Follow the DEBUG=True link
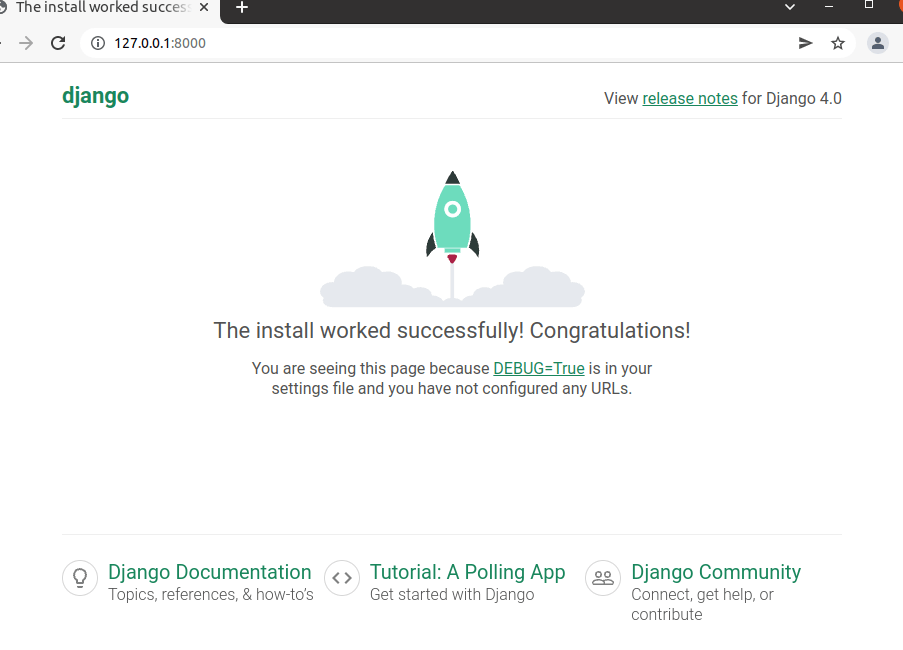Image resolution: width=903 pixels, height=650 pixels. pos(539,368)
